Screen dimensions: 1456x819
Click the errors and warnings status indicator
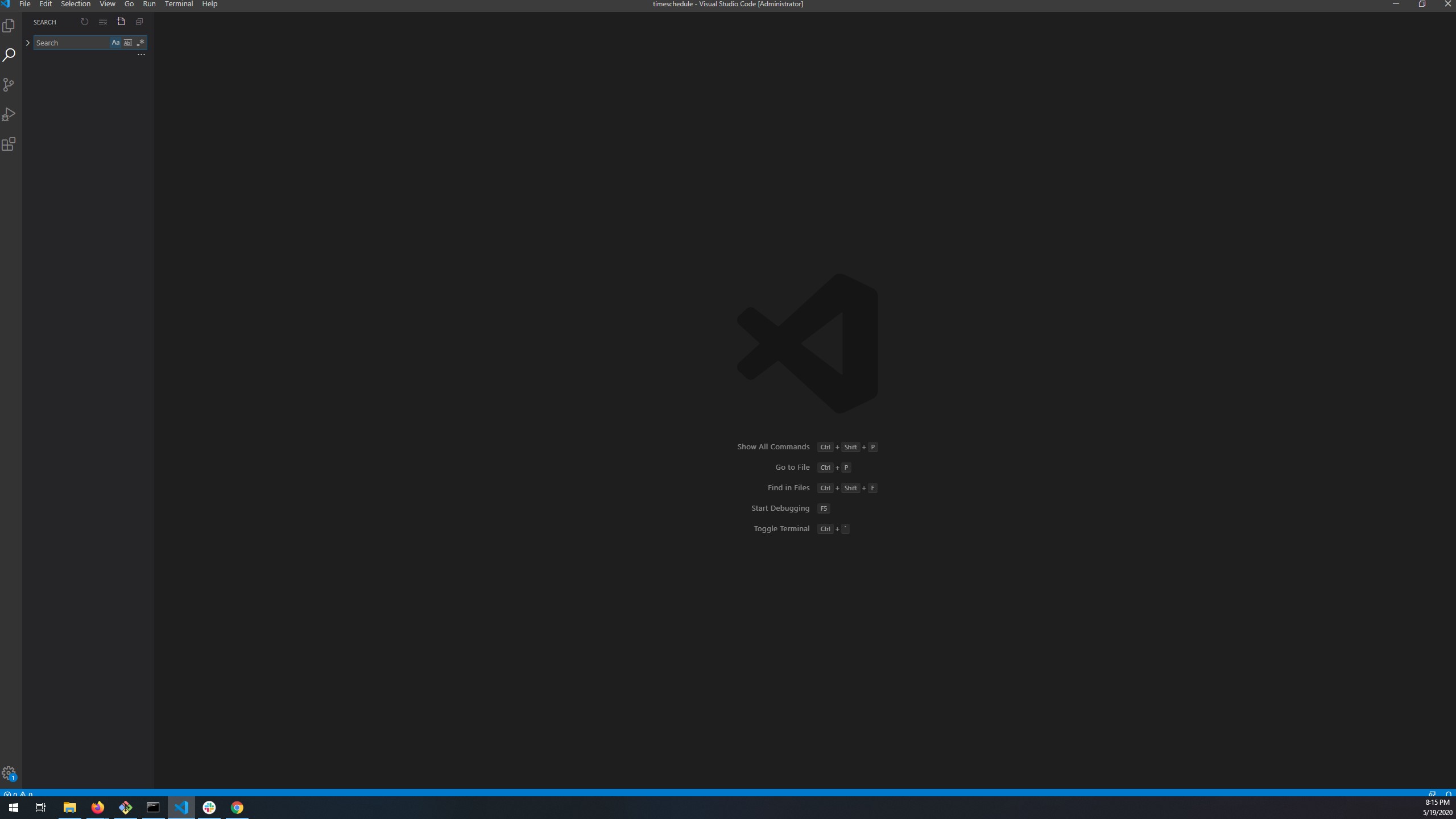tap(18, 793)
